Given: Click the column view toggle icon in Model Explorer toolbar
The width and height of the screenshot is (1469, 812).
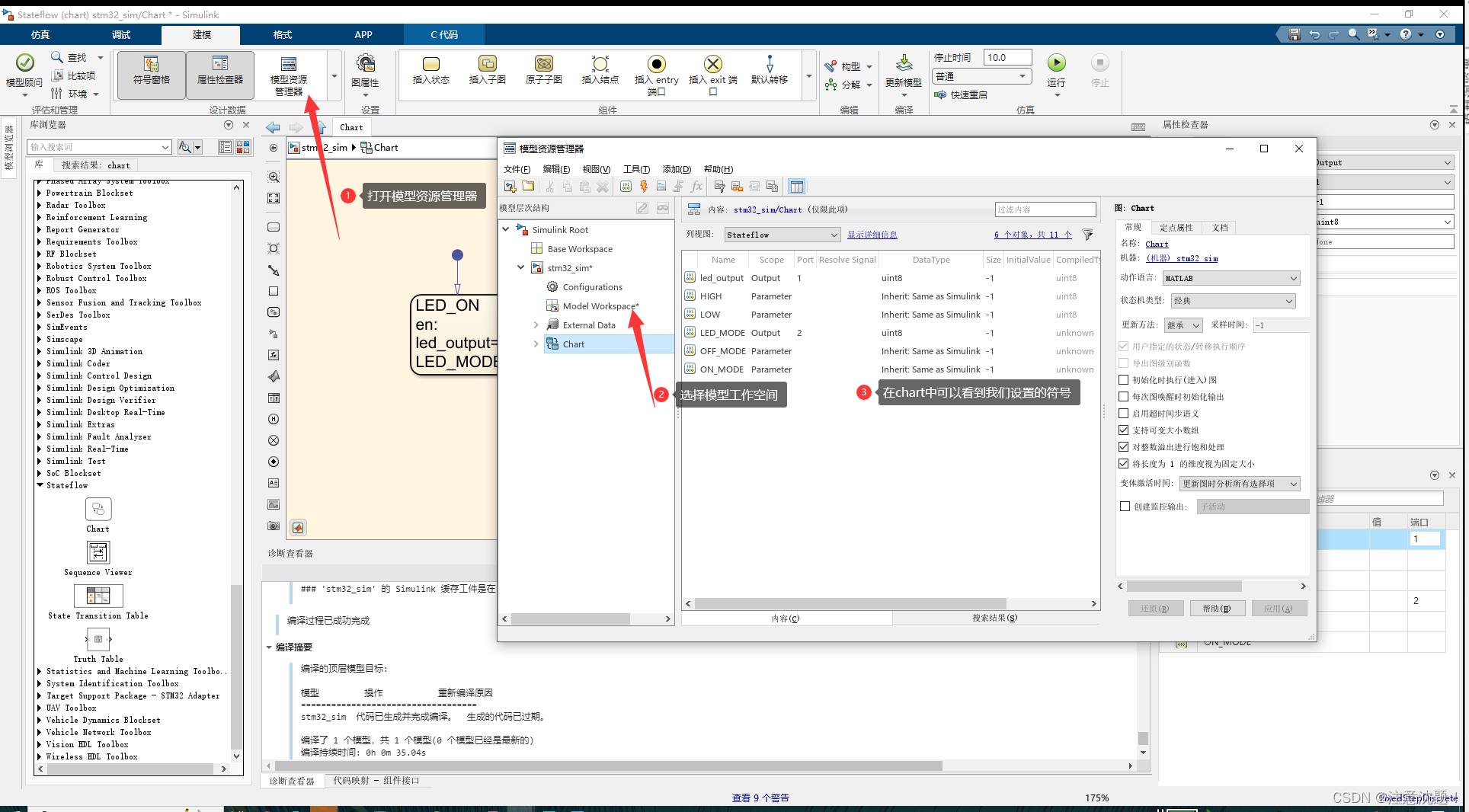Looking at the screenshot, I should pyautogui.click(x=796, y=187).
